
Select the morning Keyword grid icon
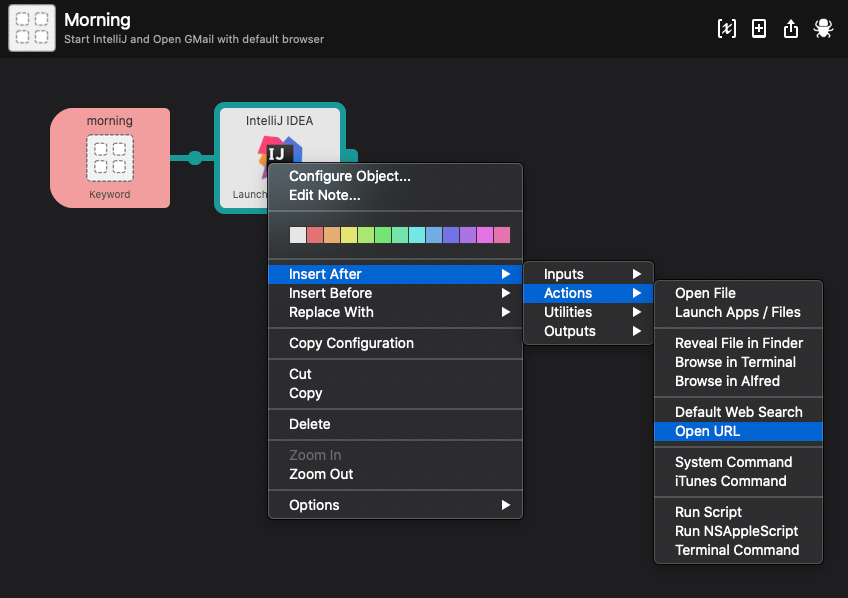109,158
